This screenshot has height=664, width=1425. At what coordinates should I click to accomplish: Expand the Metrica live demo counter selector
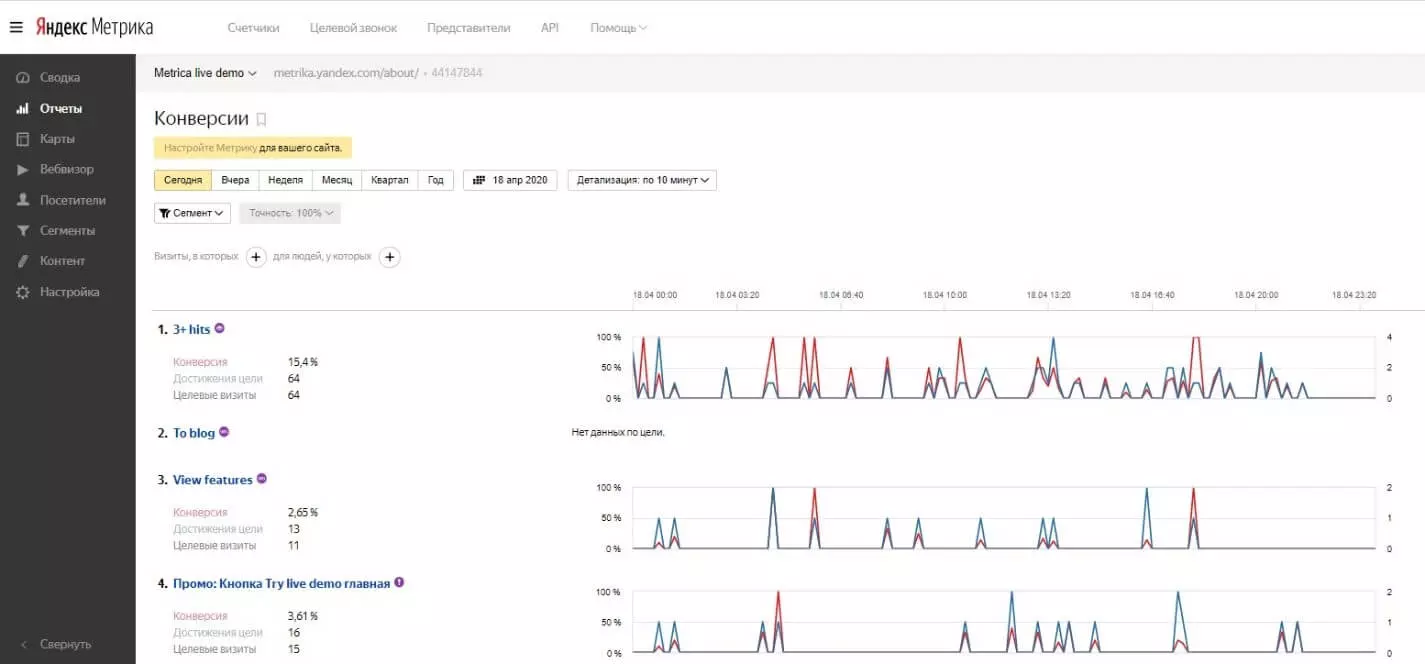(x=205, y=73)
